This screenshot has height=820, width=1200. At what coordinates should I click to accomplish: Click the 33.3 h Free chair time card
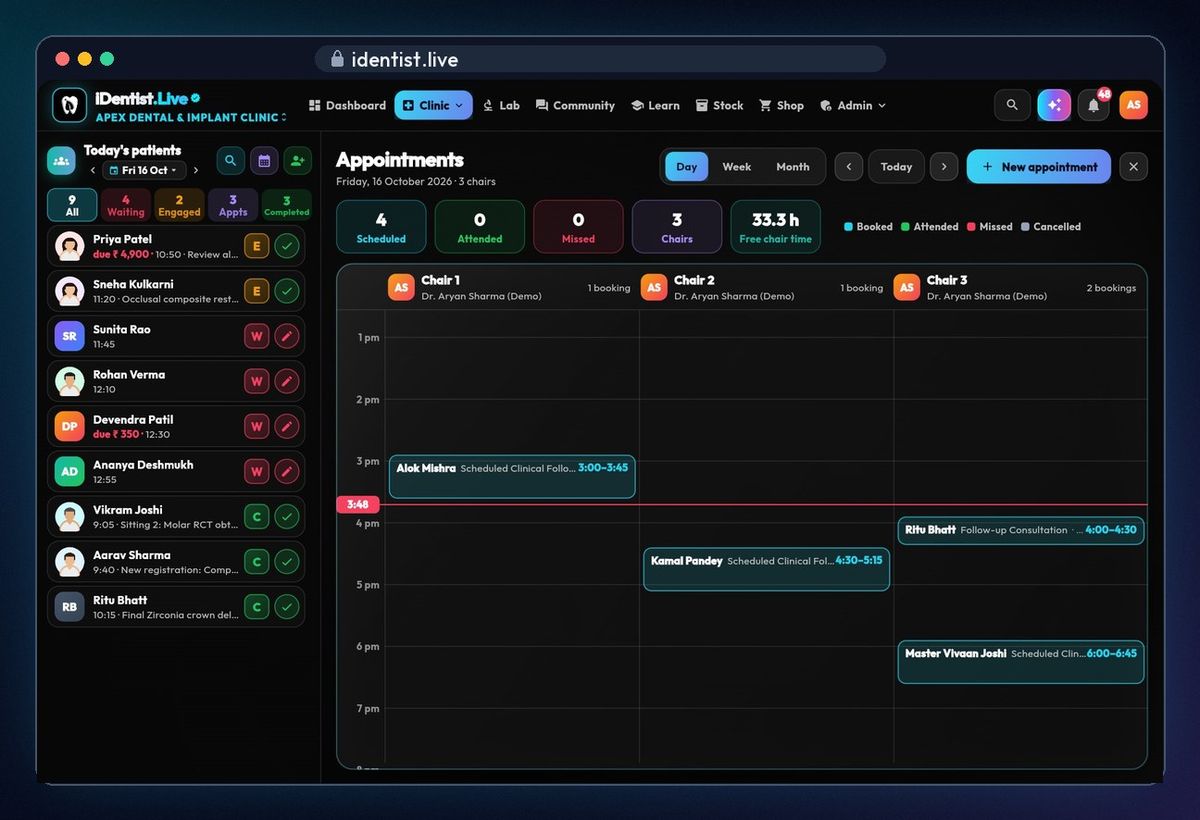[775, 227]
